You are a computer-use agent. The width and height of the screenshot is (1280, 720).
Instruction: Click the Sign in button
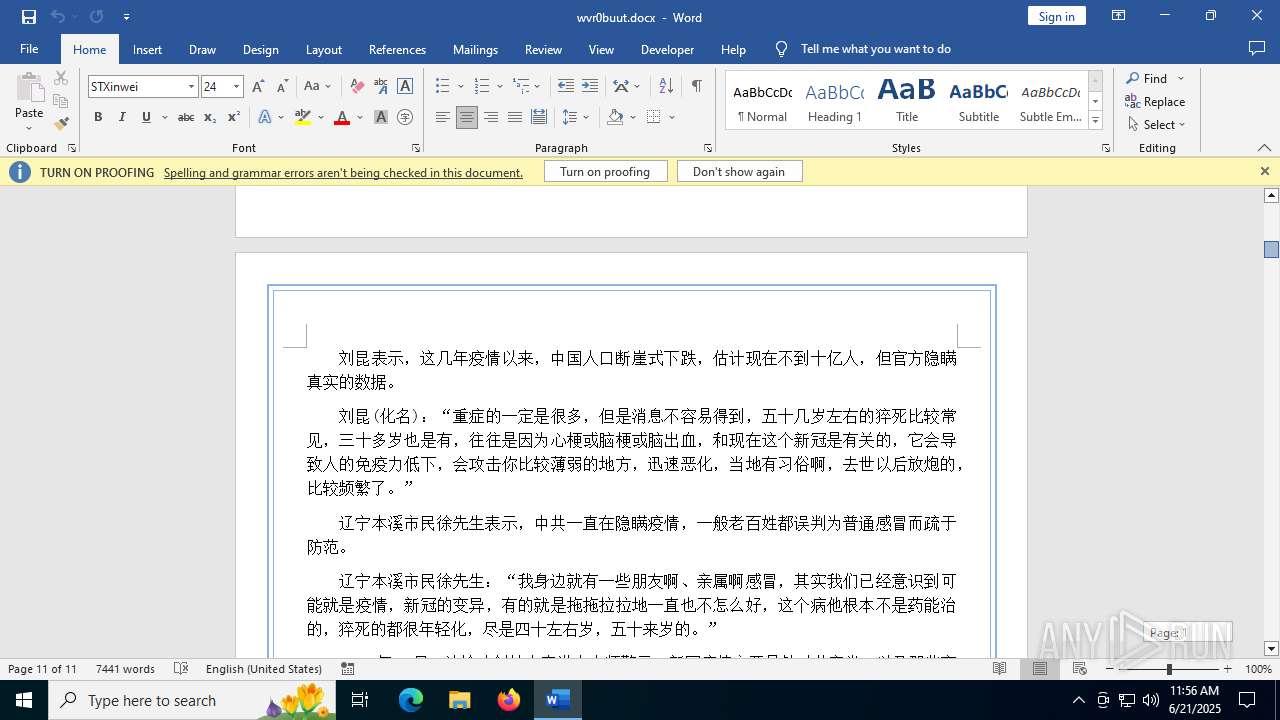[x=1056, y=16]
